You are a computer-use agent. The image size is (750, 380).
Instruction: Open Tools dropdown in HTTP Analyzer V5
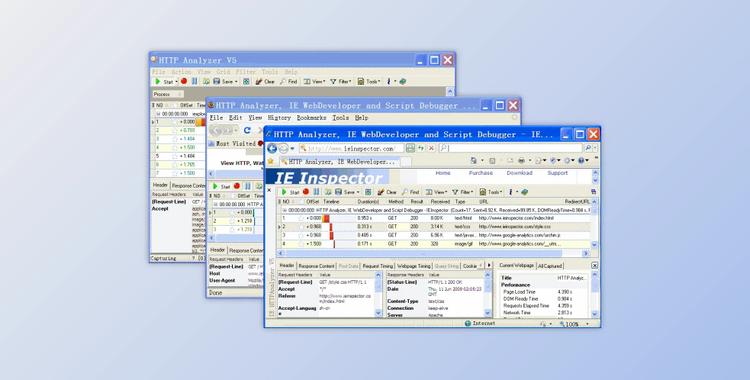pos(369,81)
